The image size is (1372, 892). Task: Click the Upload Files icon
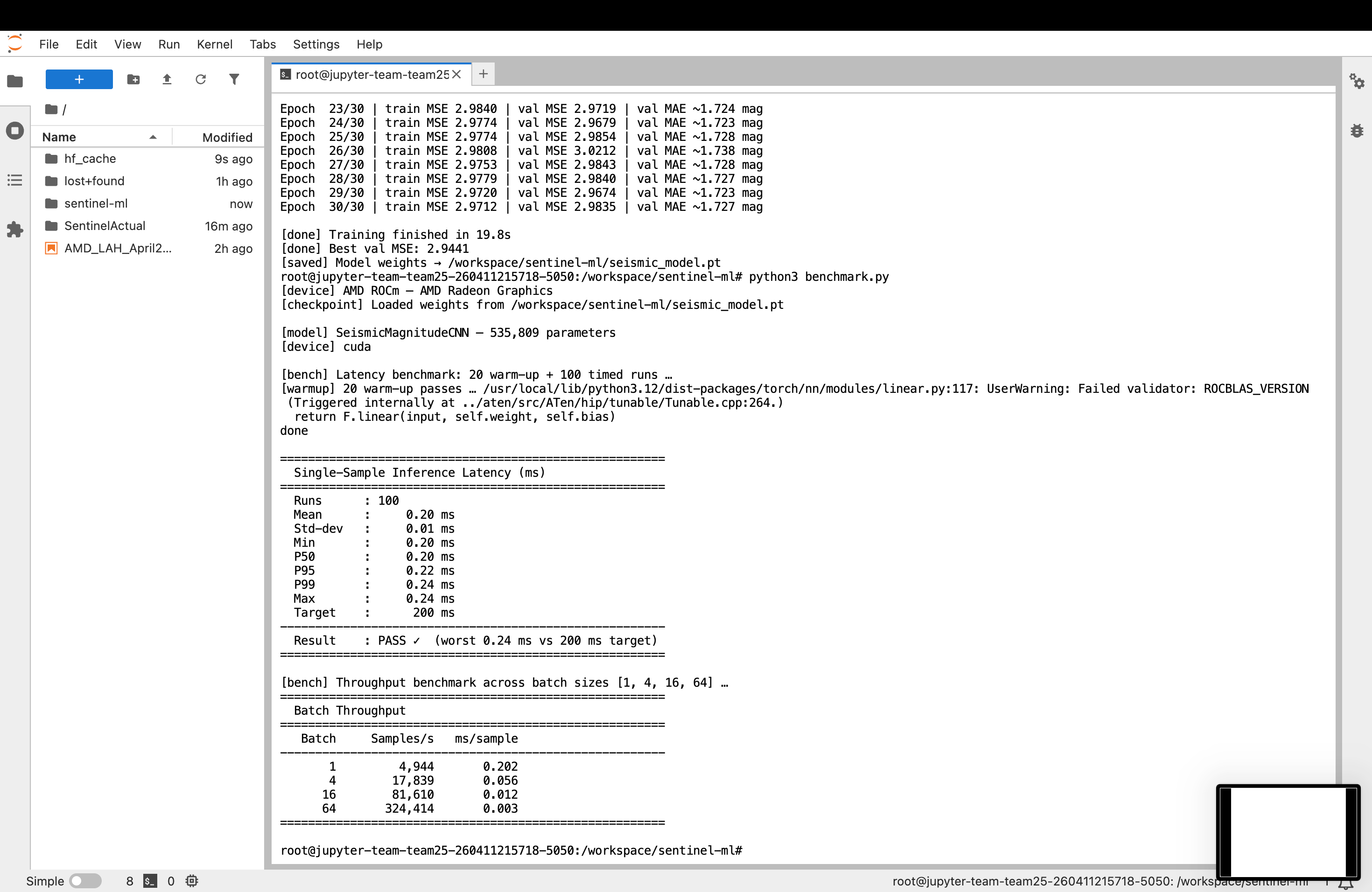pyautogui.click(x=167, y=79)
